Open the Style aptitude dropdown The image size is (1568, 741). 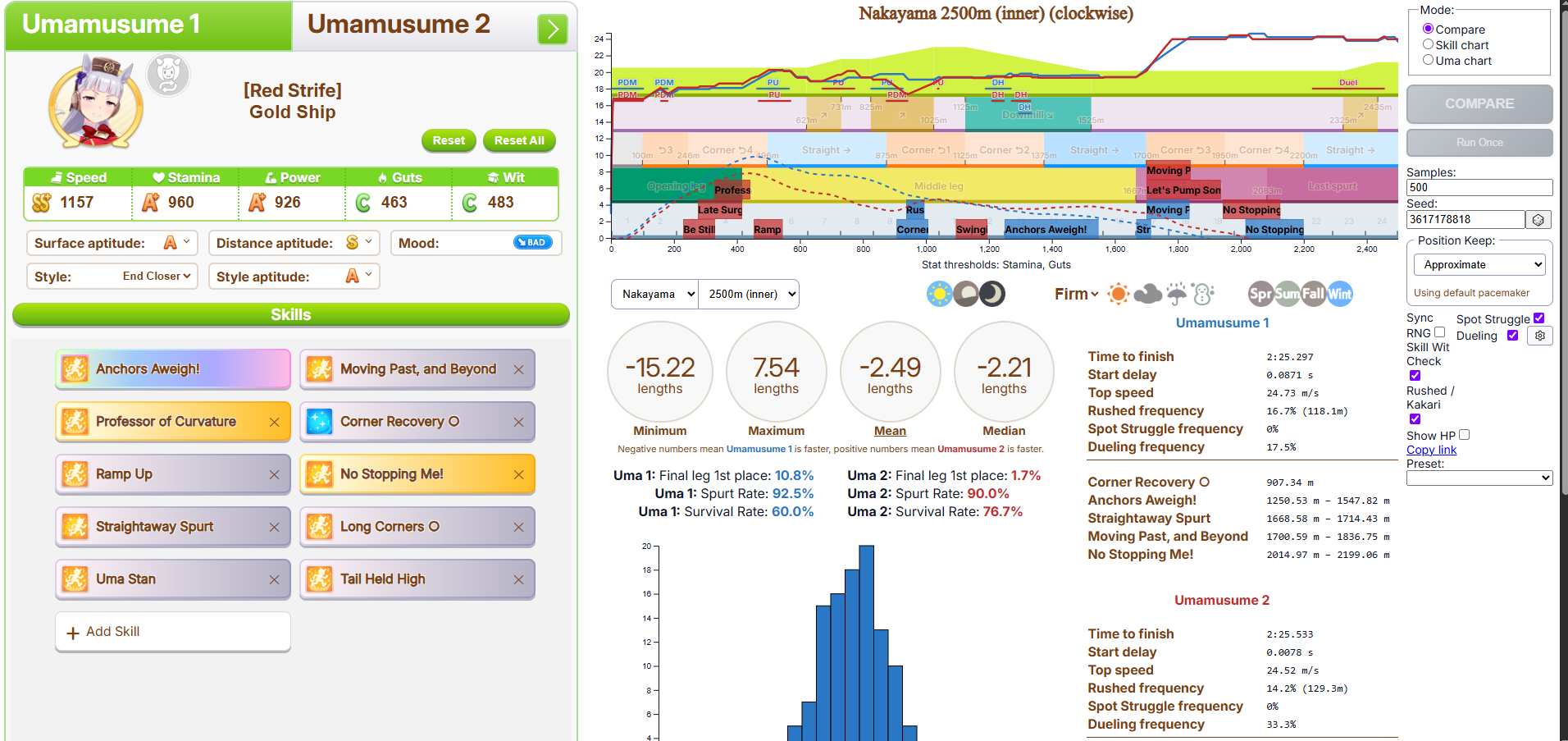[359, 277]
